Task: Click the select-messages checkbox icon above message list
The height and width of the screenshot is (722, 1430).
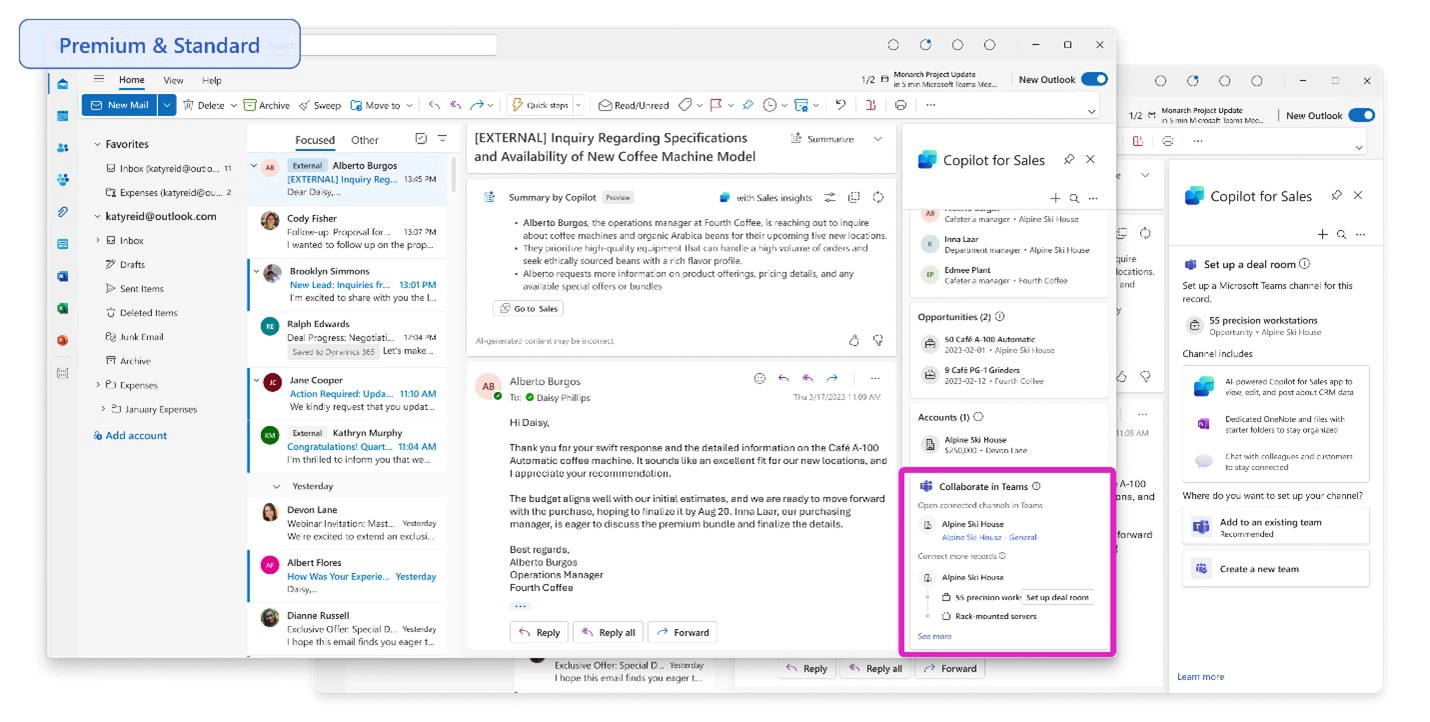Action: 420,139
